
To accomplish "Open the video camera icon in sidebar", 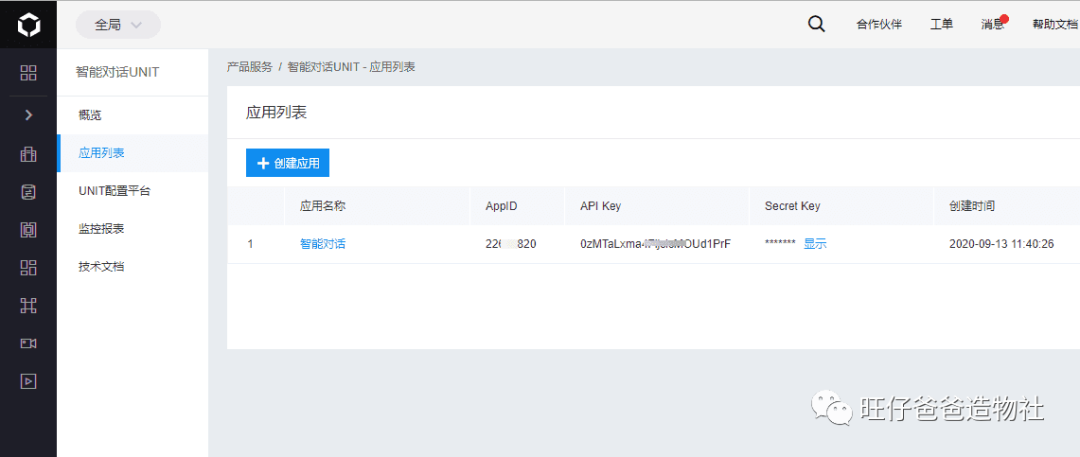I will point(28,343).
